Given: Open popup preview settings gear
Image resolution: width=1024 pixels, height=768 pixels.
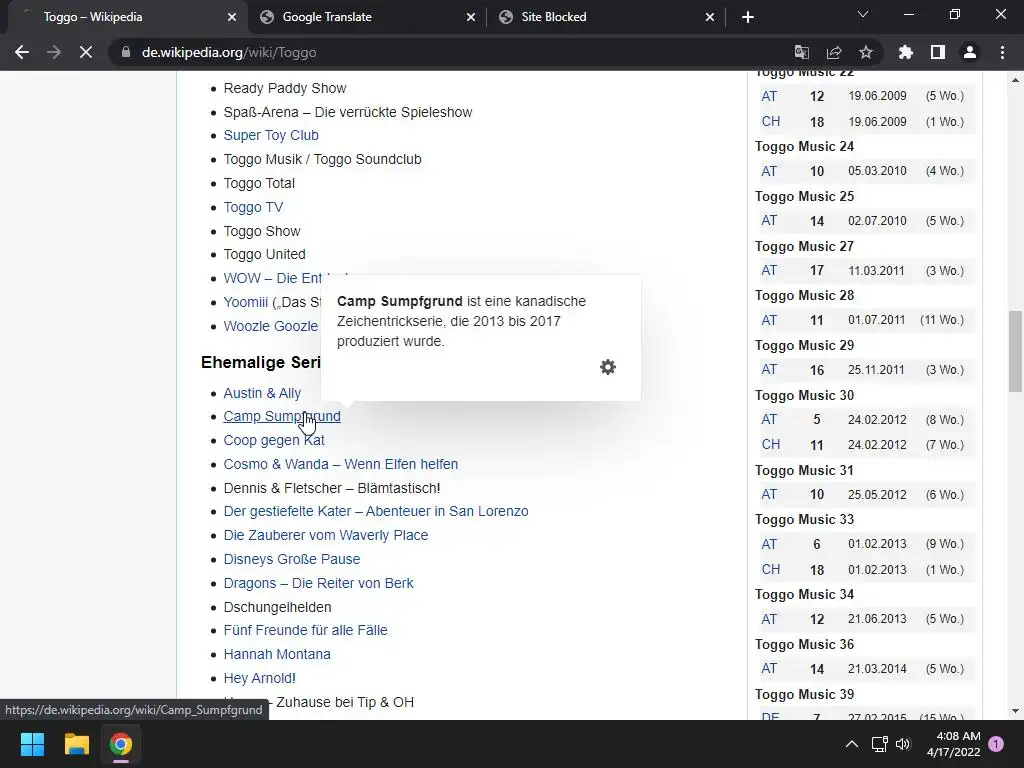Looking at the screenshot, I should pos(608,367).
